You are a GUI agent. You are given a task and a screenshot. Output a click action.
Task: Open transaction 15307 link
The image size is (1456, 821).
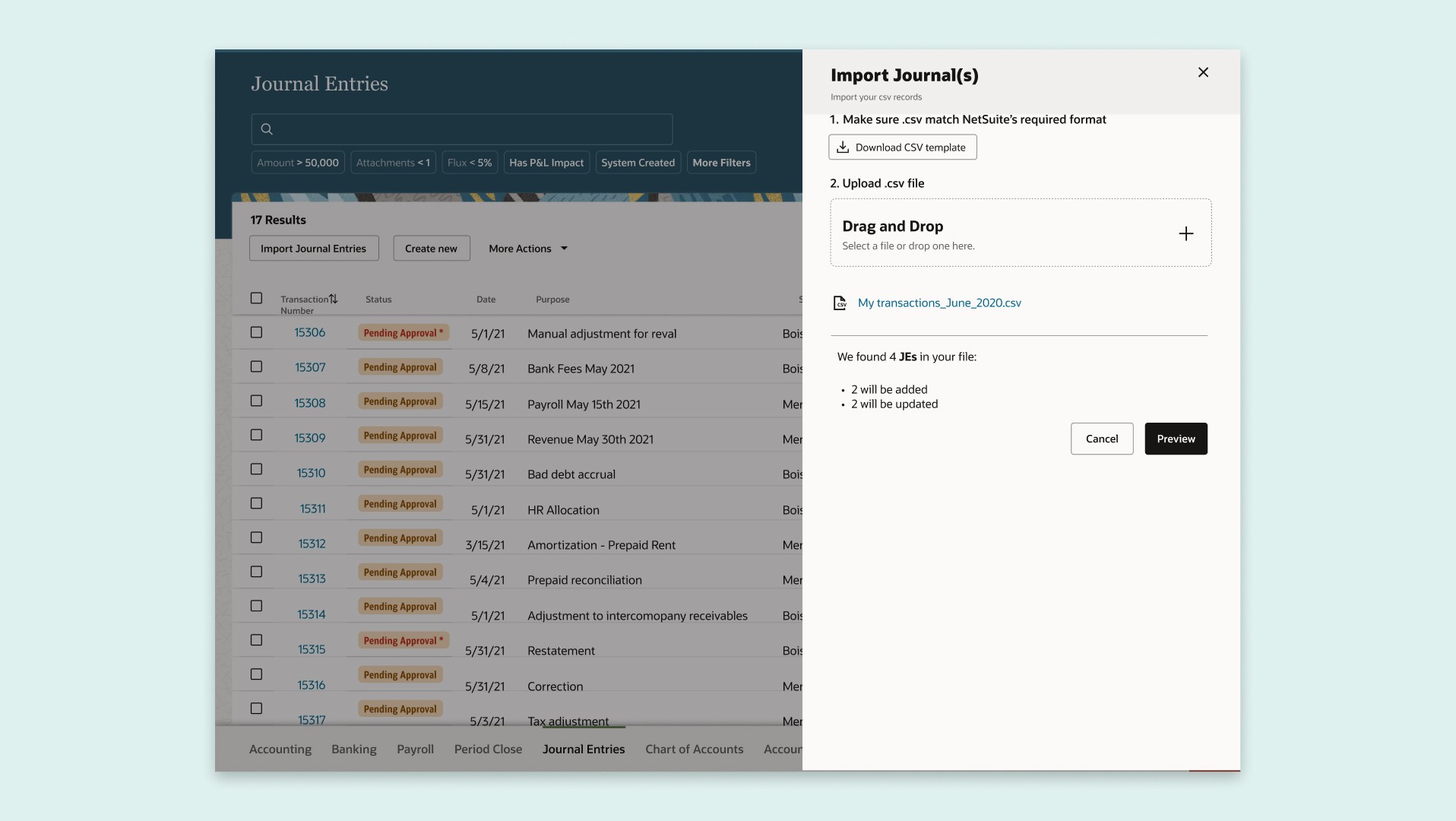click(x=310, y=367)
